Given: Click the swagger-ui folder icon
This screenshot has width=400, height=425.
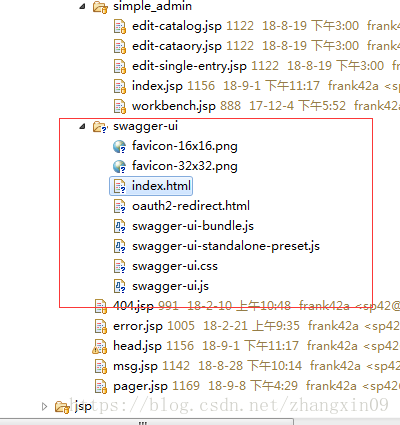Looking at the screenshot, I should click(x=100, y=127).
